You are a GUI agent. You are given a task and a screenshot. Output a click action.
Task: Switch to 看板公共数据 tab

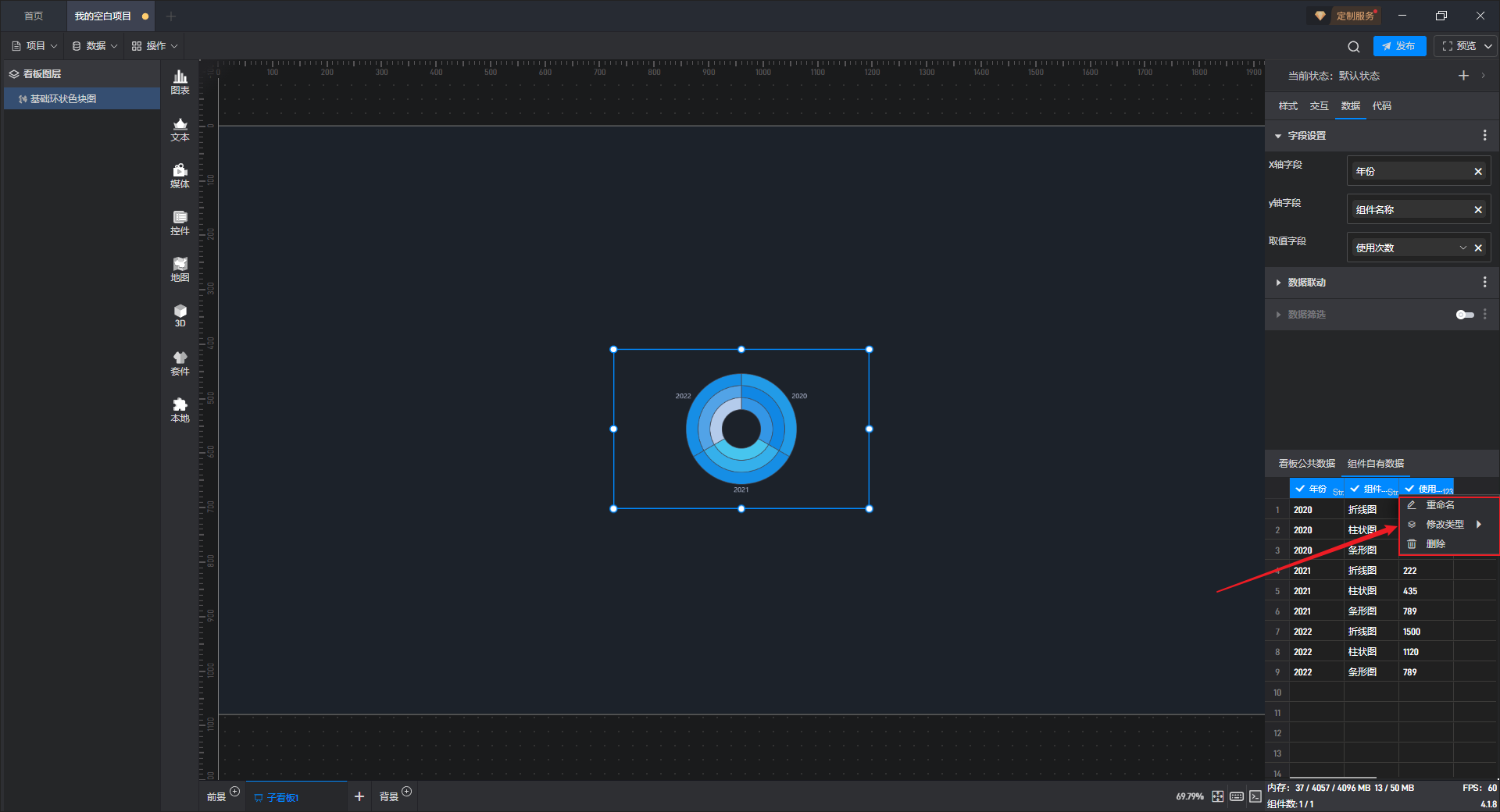point(1306,464)
